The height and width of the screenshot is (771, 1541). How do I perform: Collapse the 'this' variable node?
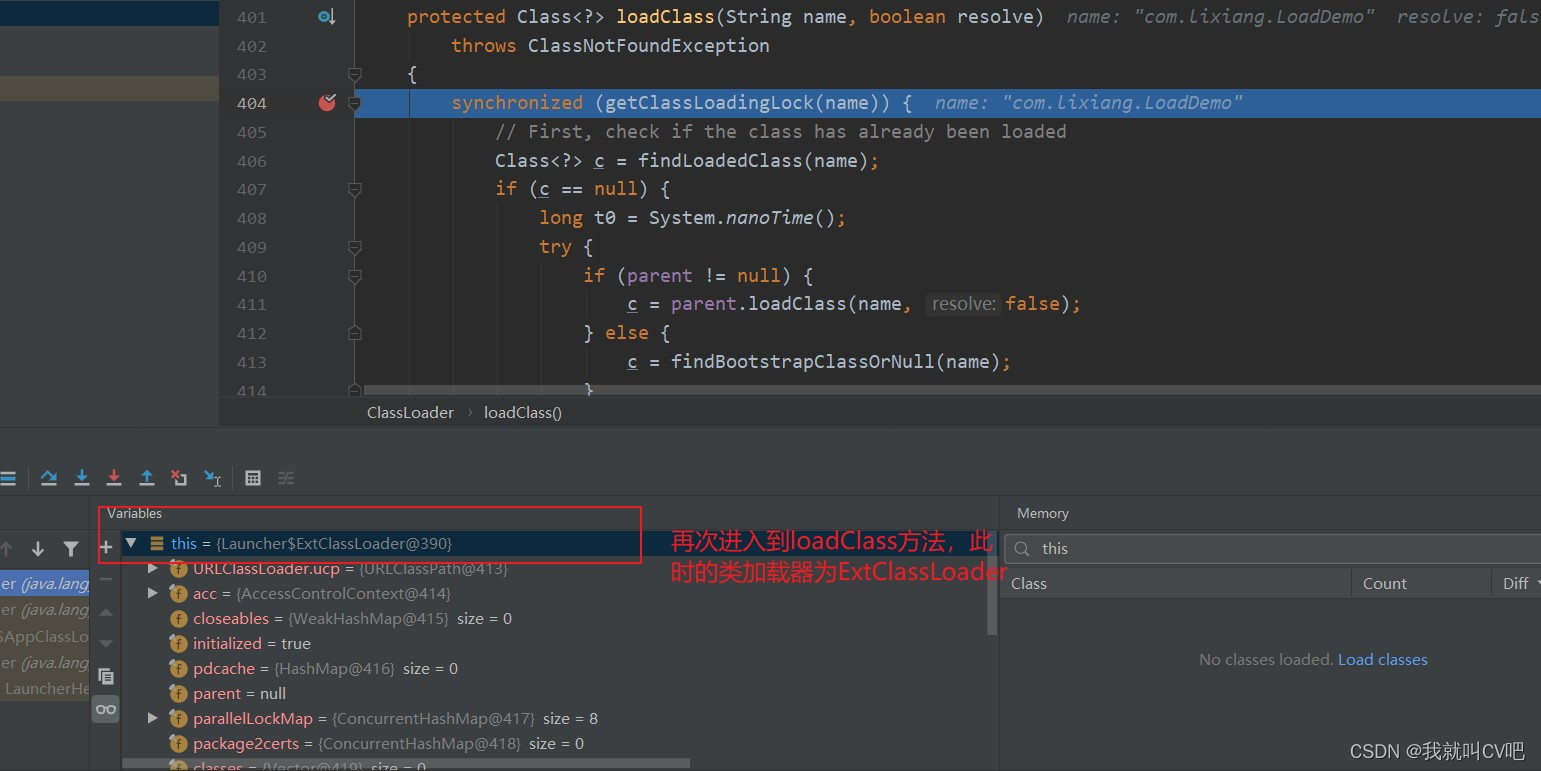pyautogui.click(x=130, y=543)
